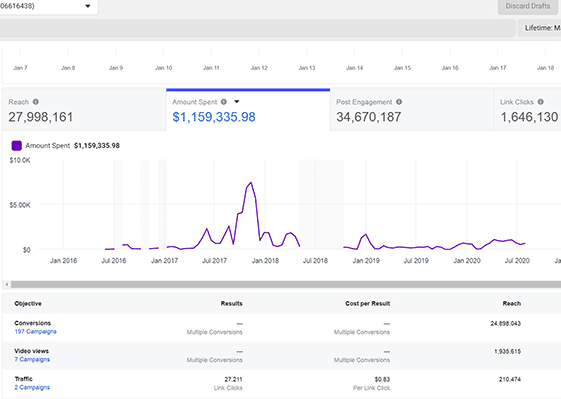Click the Results column header
This screenshot has height=399, width=561.
[231, 304]
